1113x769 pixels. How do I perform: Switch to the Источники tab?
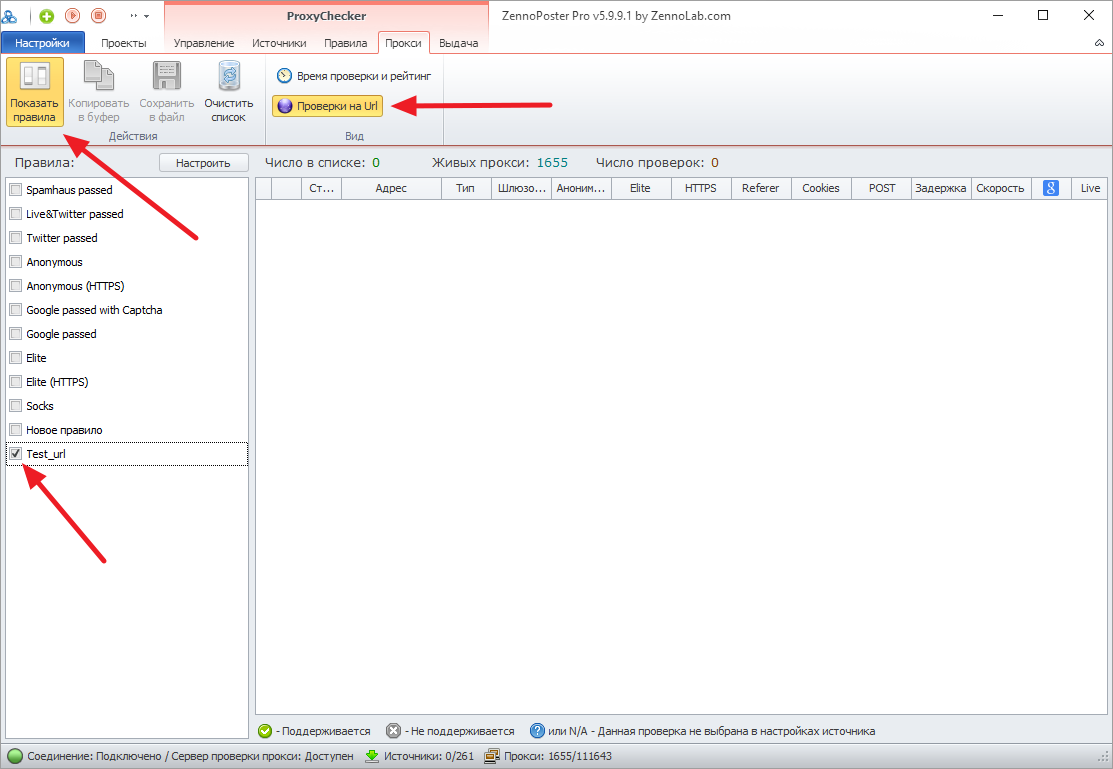[279, 43]
